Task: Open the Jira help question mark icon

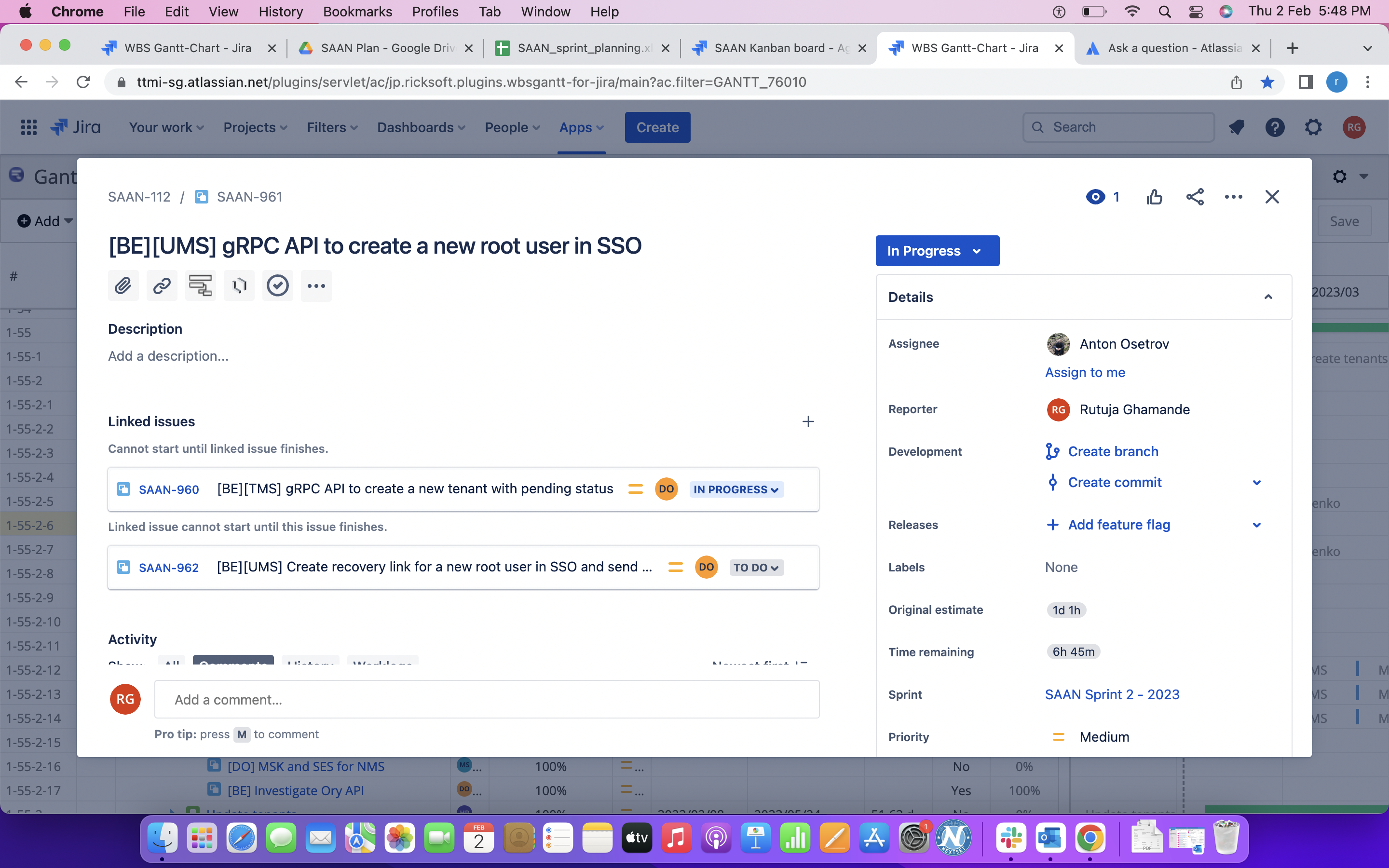Action: coord(1275,127)
